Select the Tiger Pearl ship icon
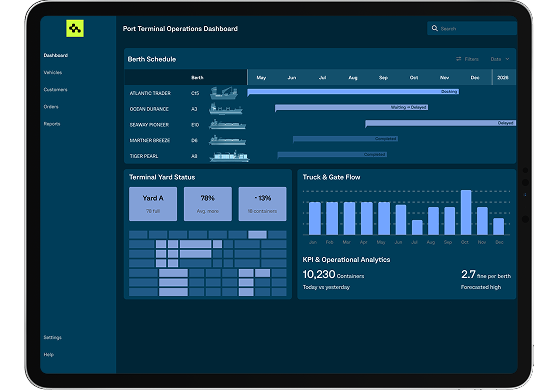The height and width of the screenshot is (391, 560). [x=229, y=156]
